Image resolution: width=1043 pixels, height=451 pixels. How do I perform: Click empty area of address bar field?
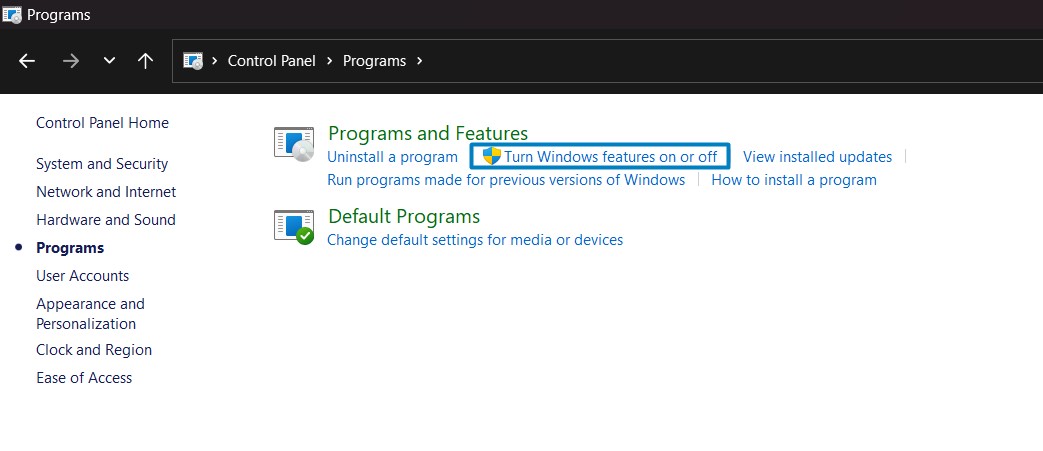click(x=732, y=61)
